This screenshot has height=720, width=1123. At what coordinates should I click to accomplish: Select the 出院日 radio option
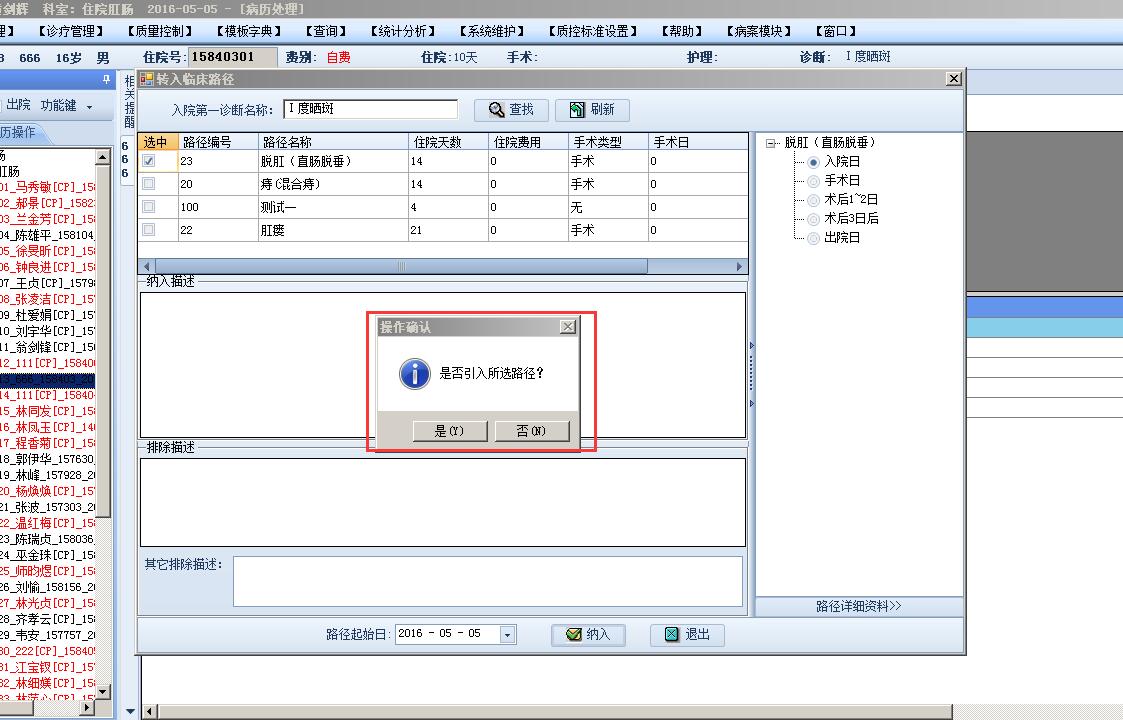[813, 239]
